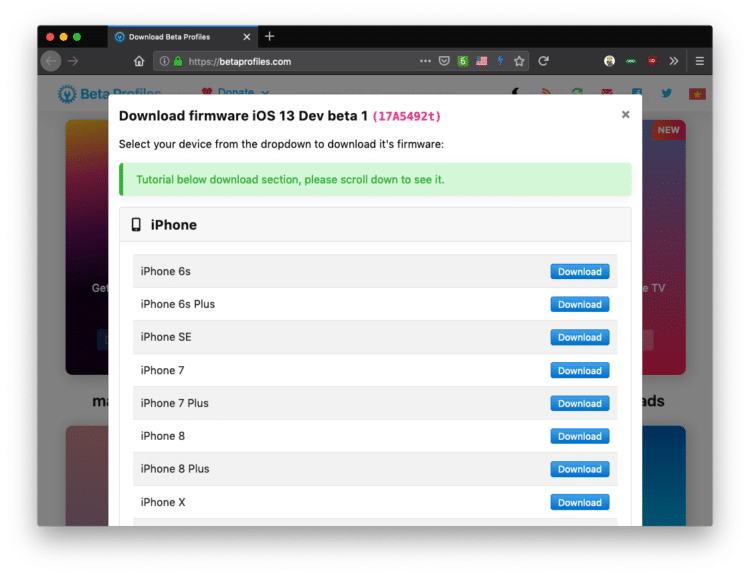Click the 'iPhone 6s' row label
The width and height of the screenshot is (750, 575).
point(165,271)
